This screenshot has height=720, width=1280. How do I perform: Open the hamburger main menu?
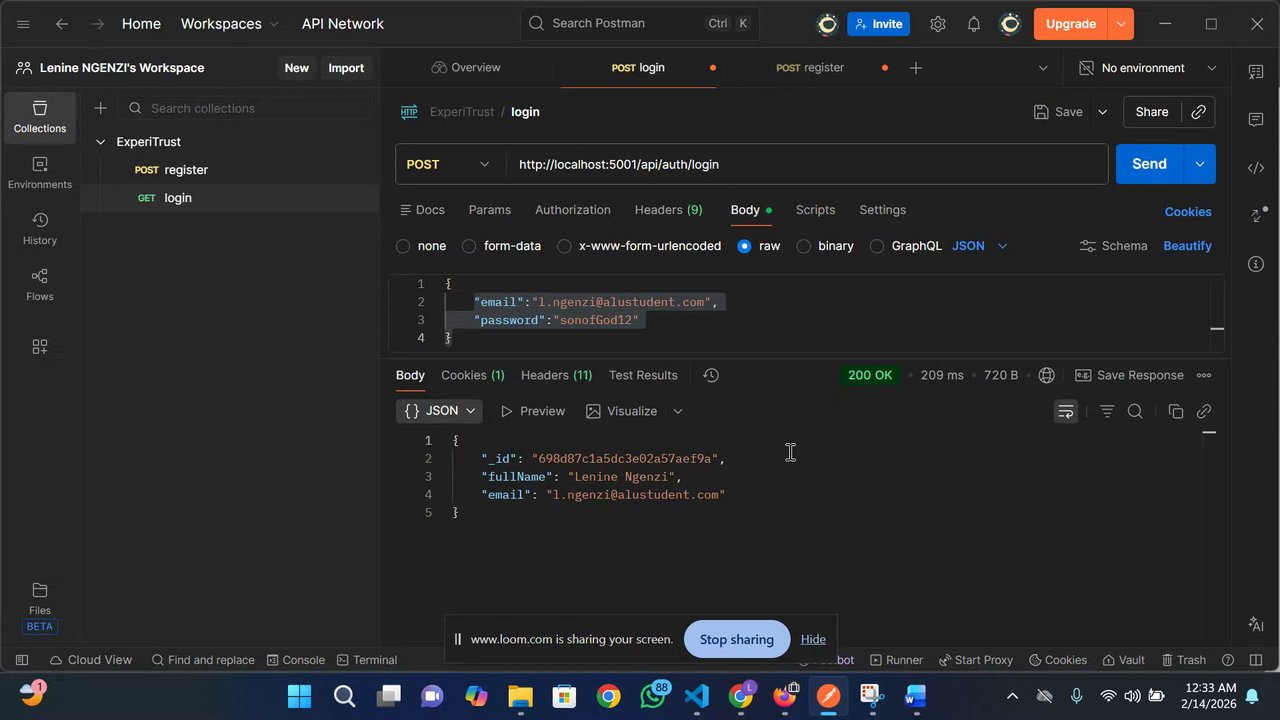24,24
